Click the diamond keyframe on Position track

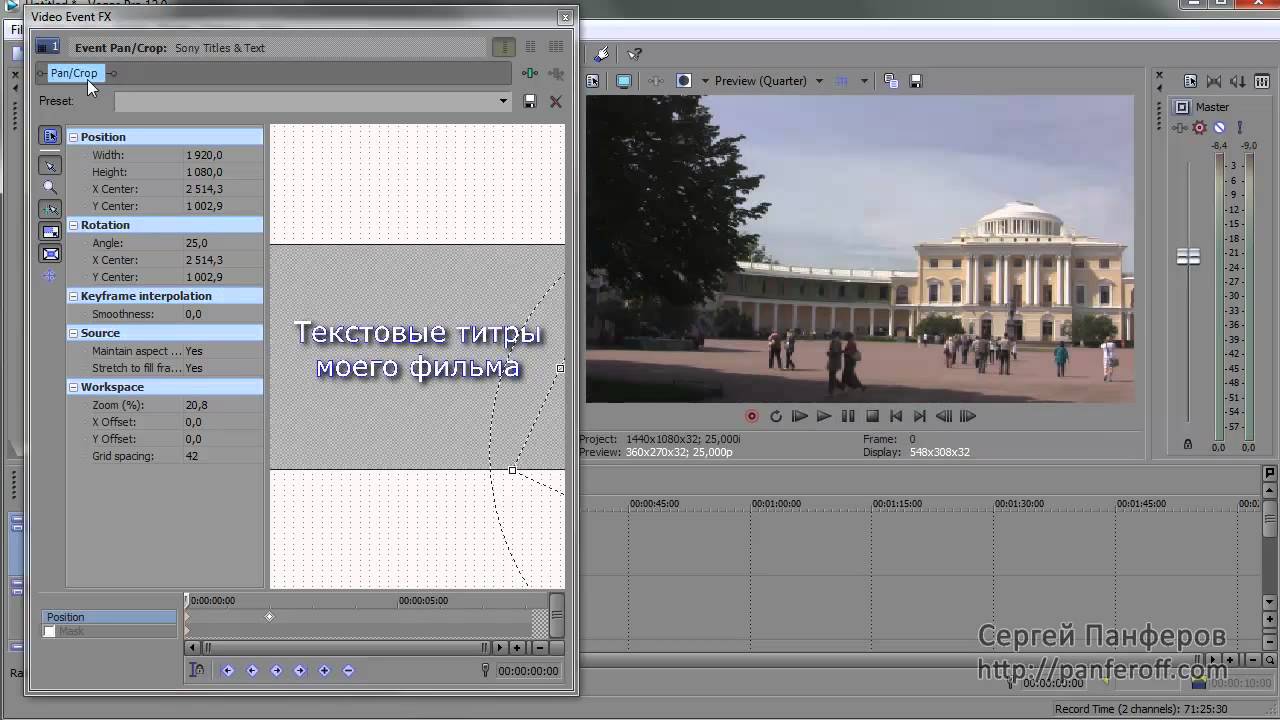(269, 617)
